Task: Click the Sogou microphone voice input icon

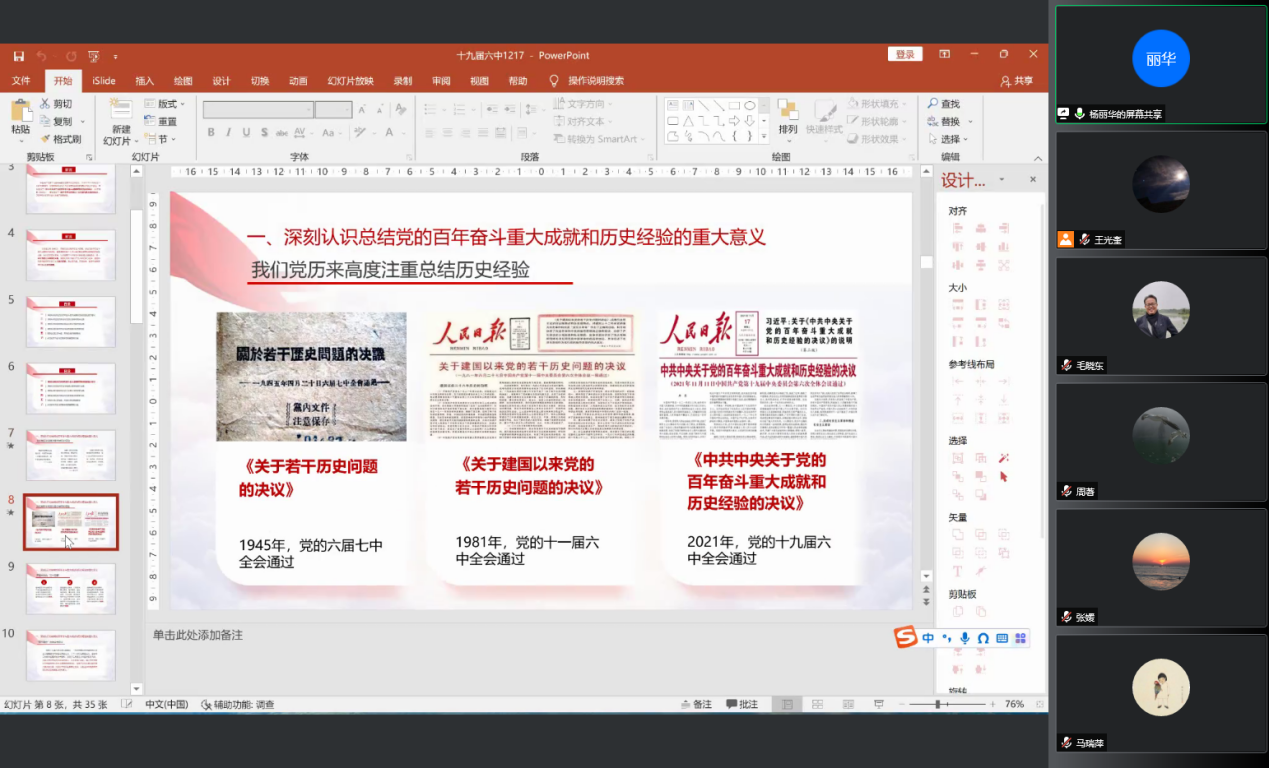Action: tap(964, 638)
